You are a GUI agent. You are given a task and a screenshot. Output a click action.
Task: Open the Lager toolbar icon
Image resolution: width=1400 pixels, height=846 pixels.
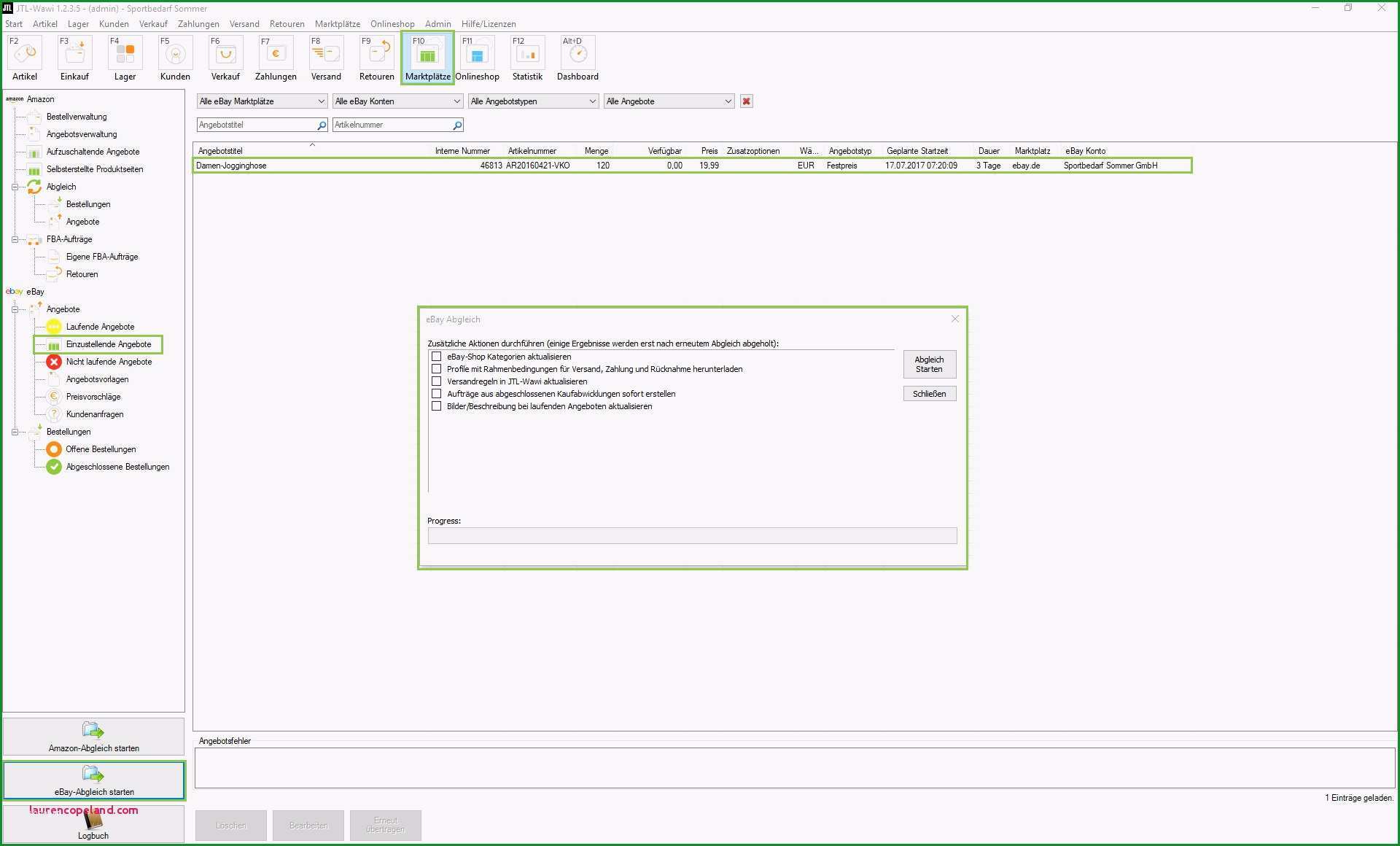click(x=125, y=58)
